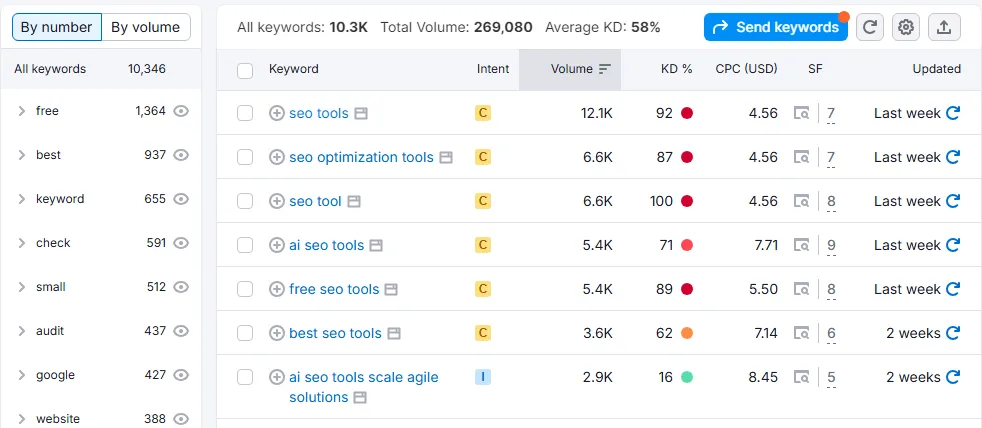Tick the checkbox for 'seo tool'

pyautogui.click(x=245, y=201)
